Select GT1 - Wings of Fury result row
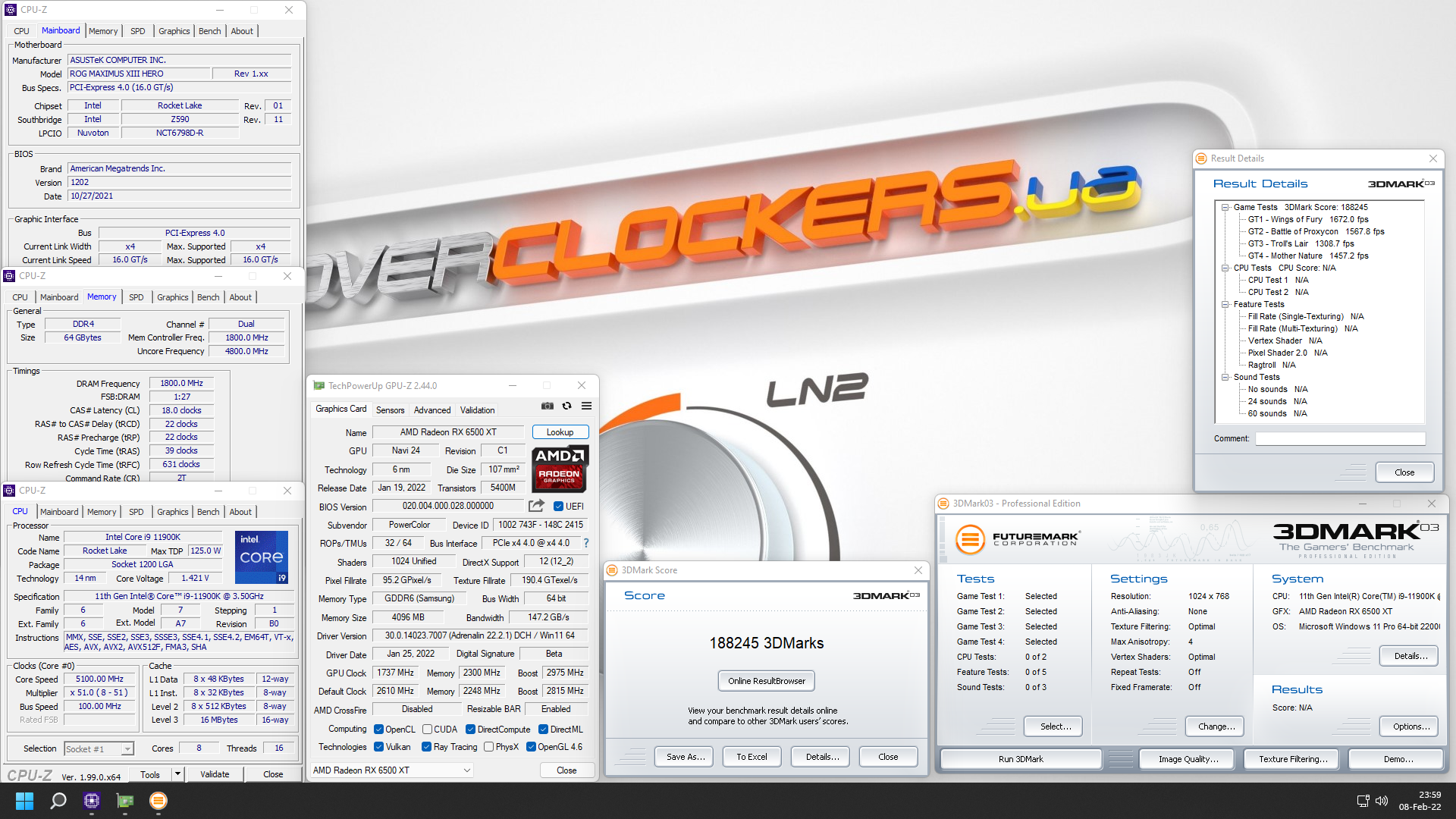The width and height of the screenshot is (1456, 819). click(x=1308, y=219)
